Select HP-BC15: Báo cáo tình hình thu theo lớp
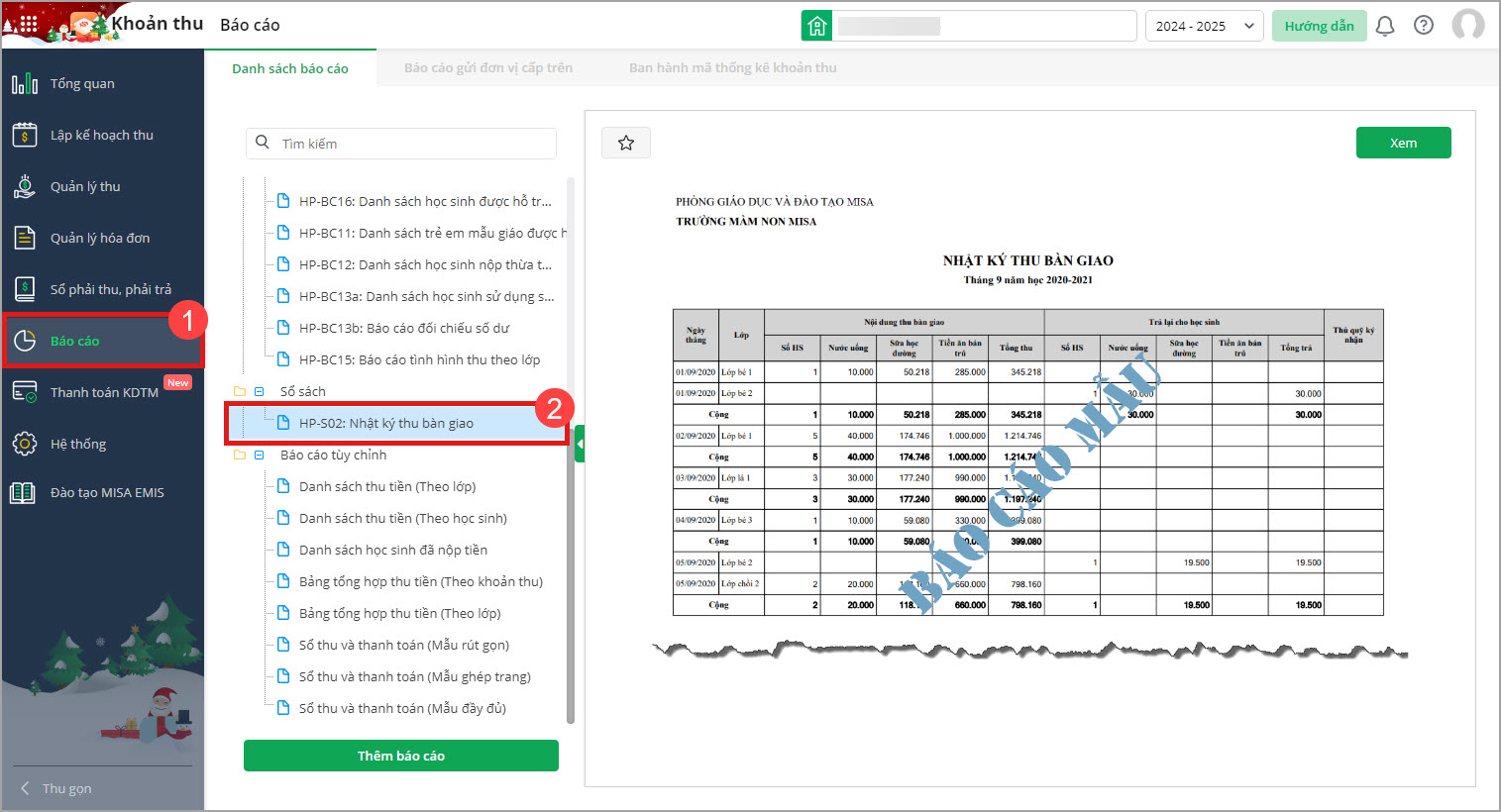1501x812 pixels. [x=420, y=359]
